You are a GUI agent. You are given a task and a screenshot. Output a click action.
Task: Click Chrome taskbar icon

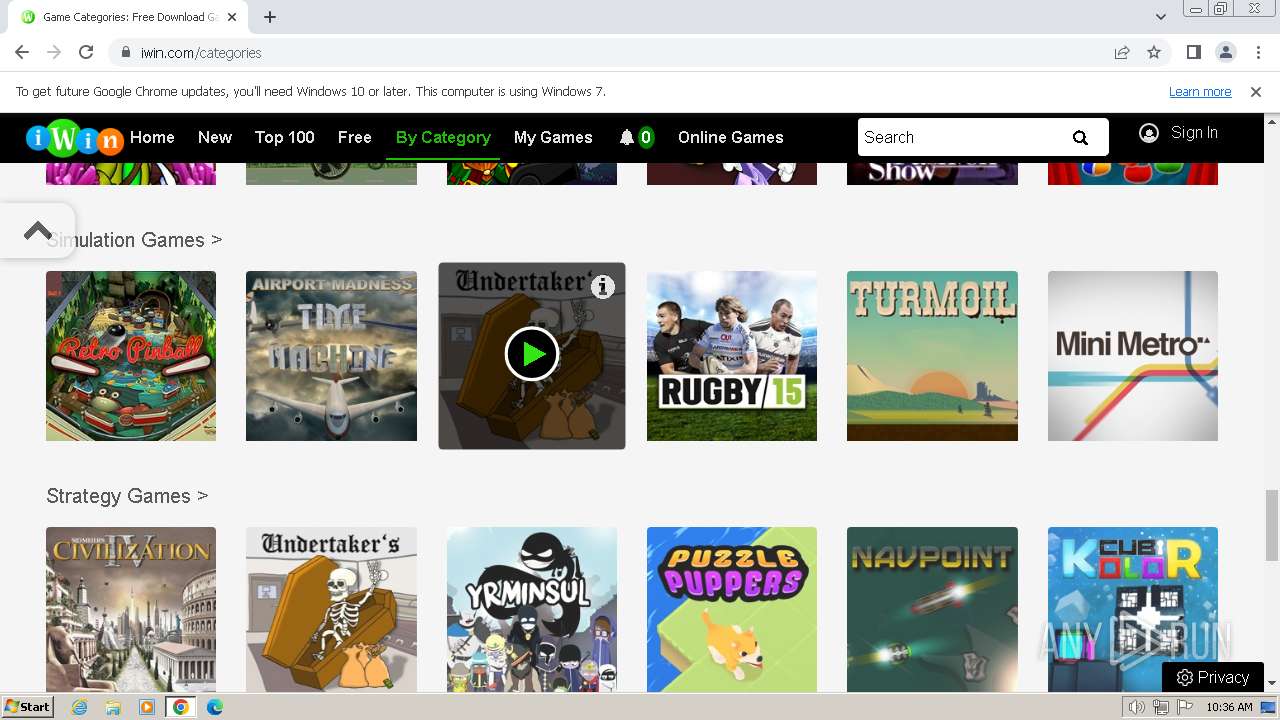(x=180, y=707)
